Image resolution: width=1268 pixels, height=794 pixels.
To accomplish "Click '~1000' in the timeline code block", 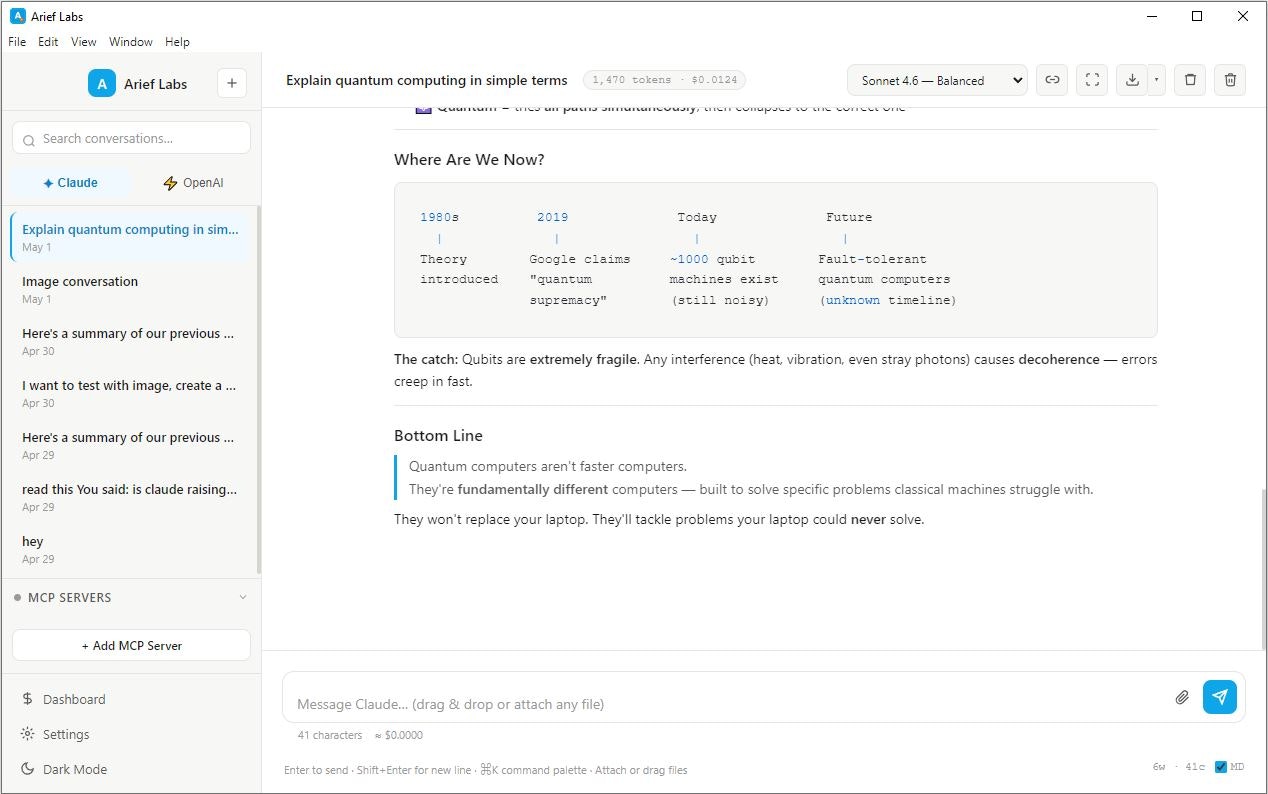I will (689, 259).
